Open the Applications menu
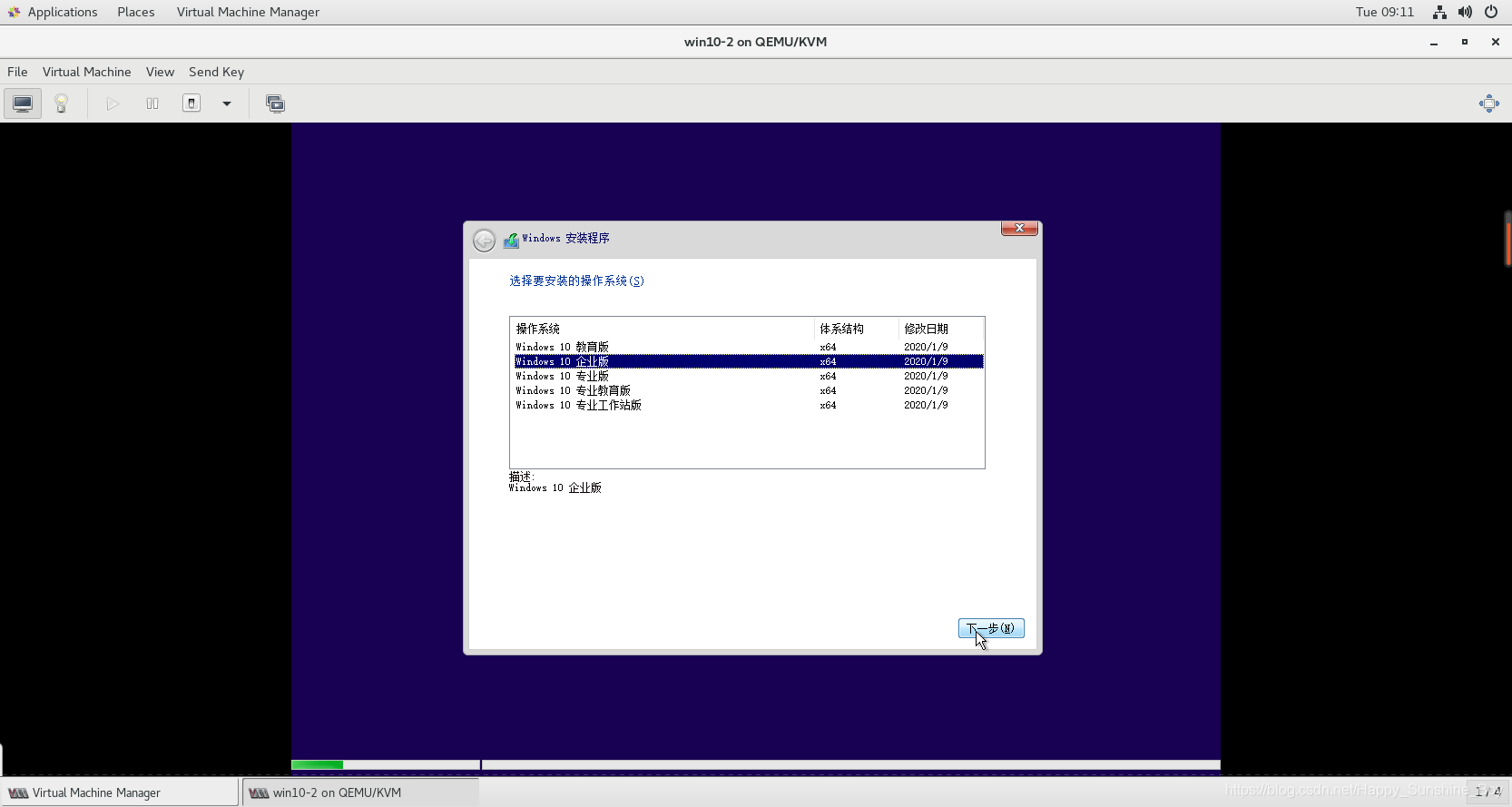The image size is (1512, 807). click(62, 12)
